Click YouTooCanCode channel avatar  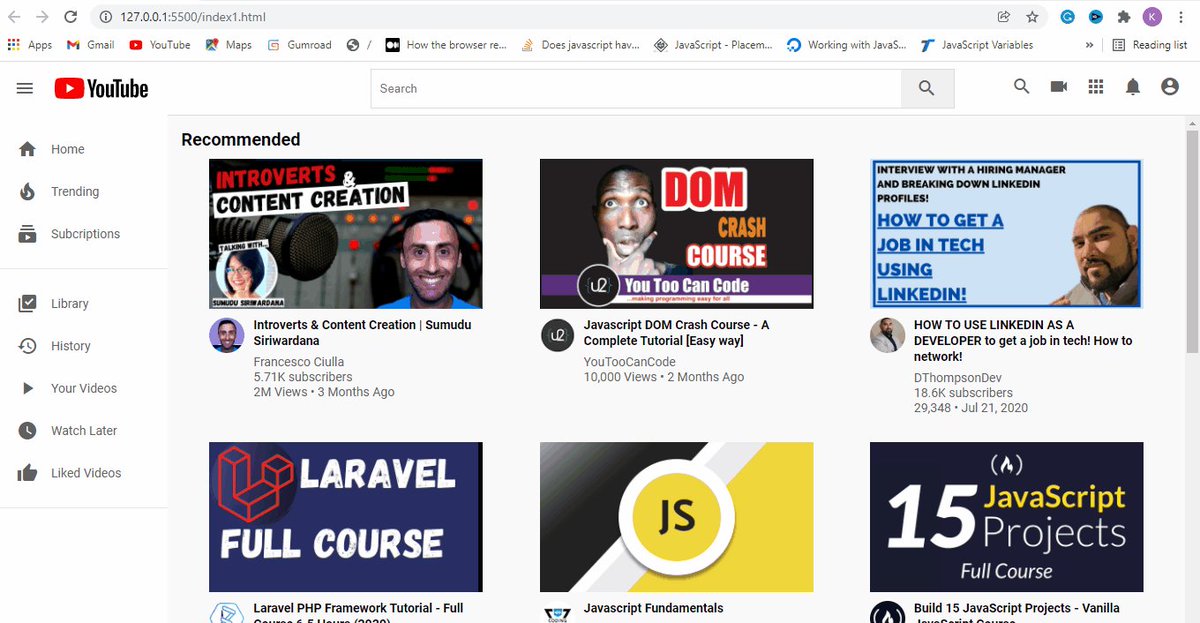click(557, 336)
